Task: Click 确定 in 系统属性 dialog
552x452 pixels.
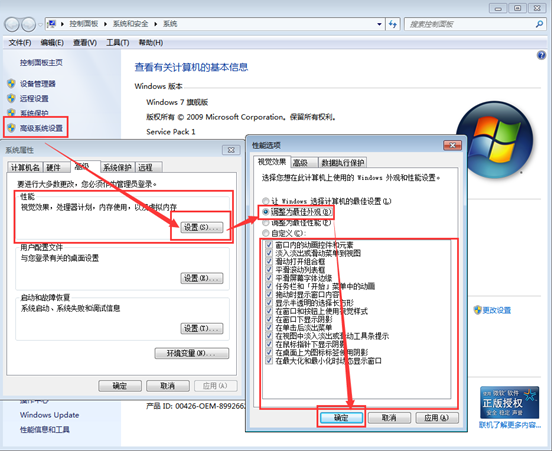Action: coord(120,386)
